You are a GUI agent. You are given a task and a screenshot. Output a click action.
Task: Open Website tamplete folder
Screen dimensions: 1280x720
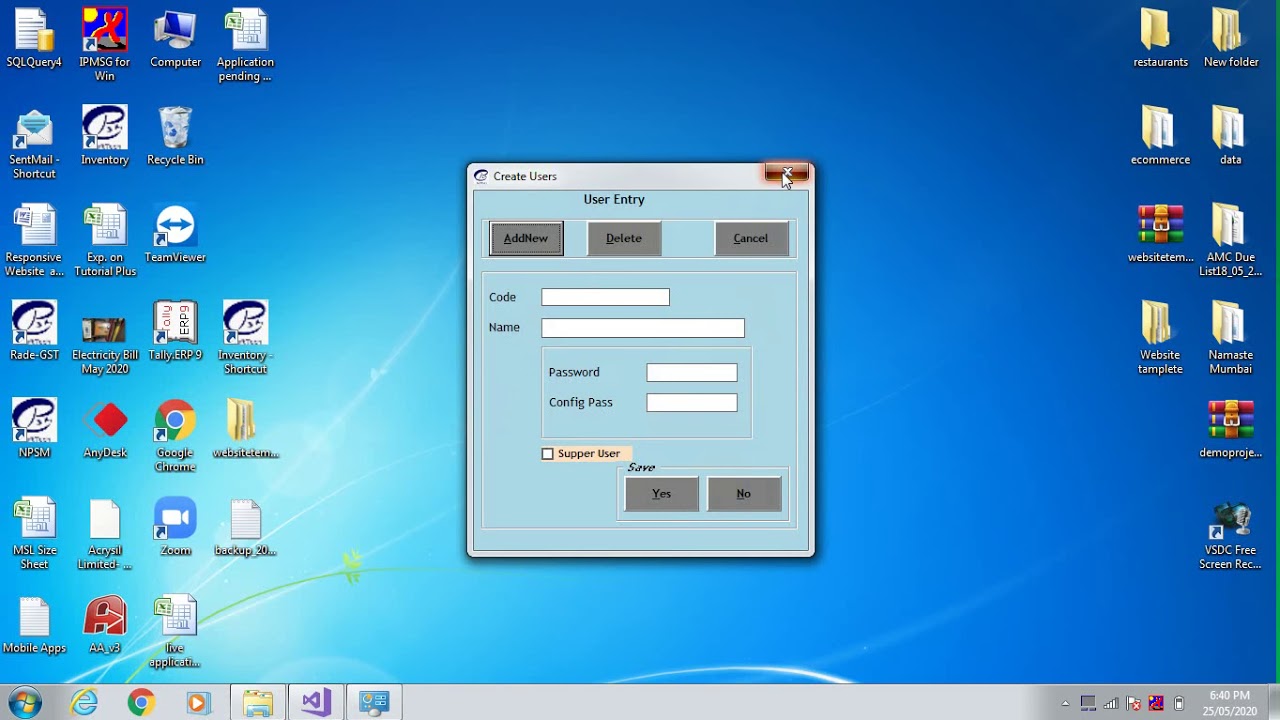(x=1160, y=338)
